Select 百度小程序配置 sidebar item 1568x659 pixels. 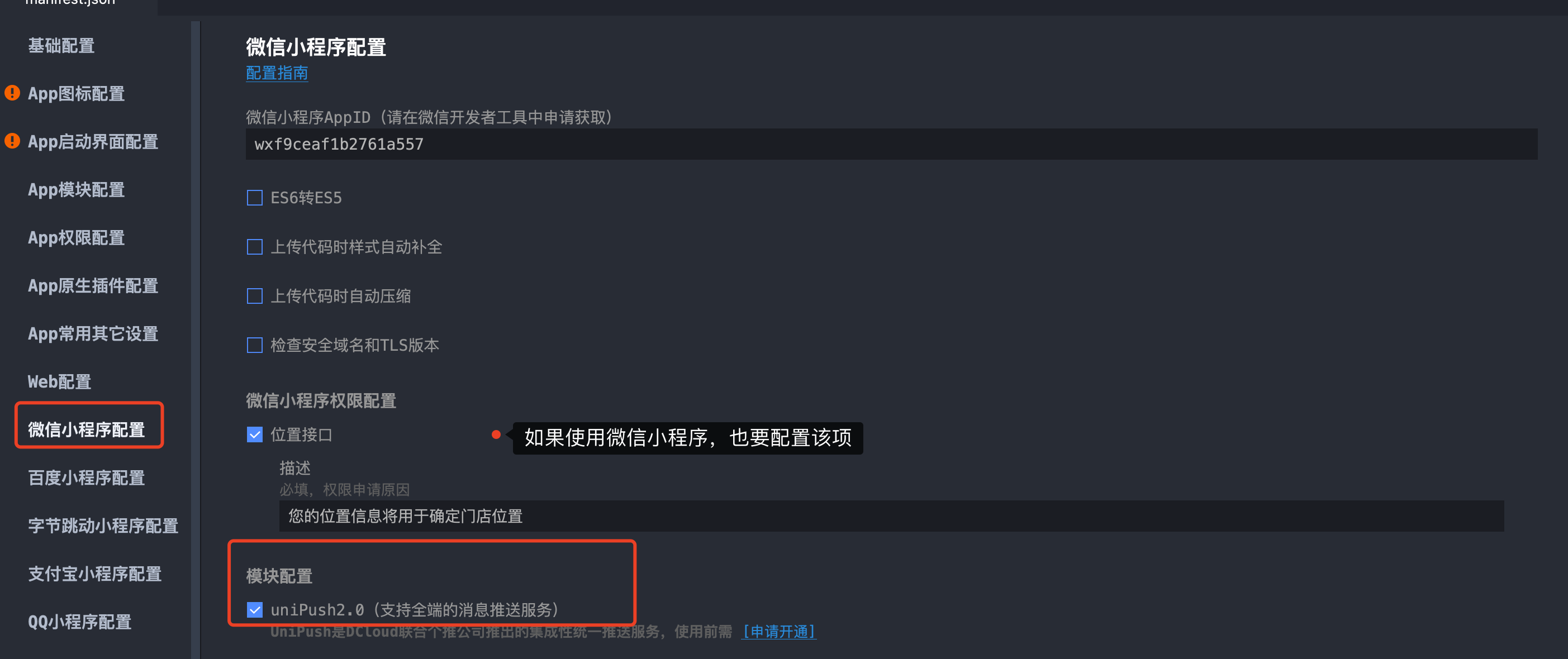[87, 477]
